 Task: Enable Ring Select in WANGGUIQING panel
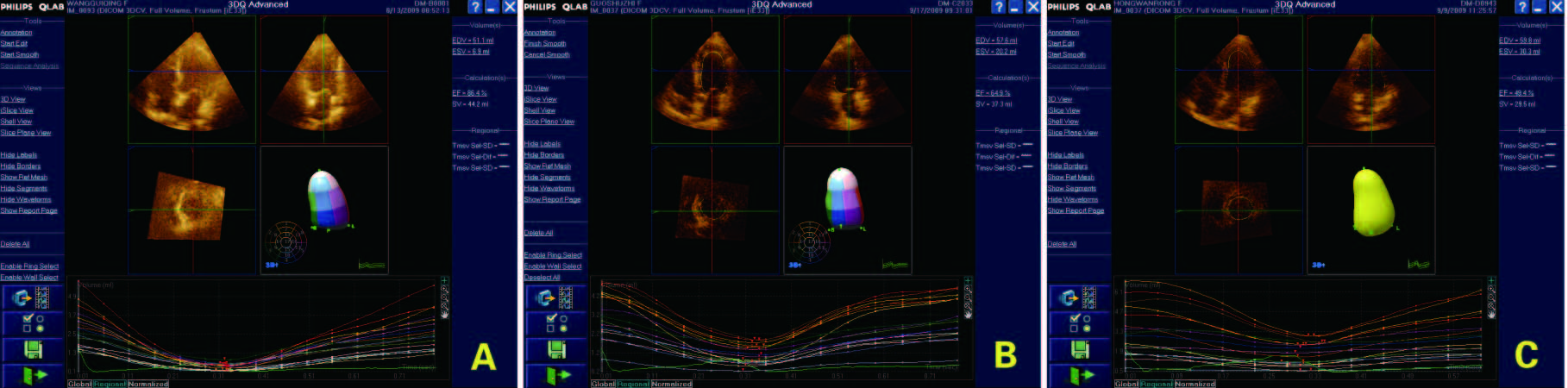click(x=29, y=266)
